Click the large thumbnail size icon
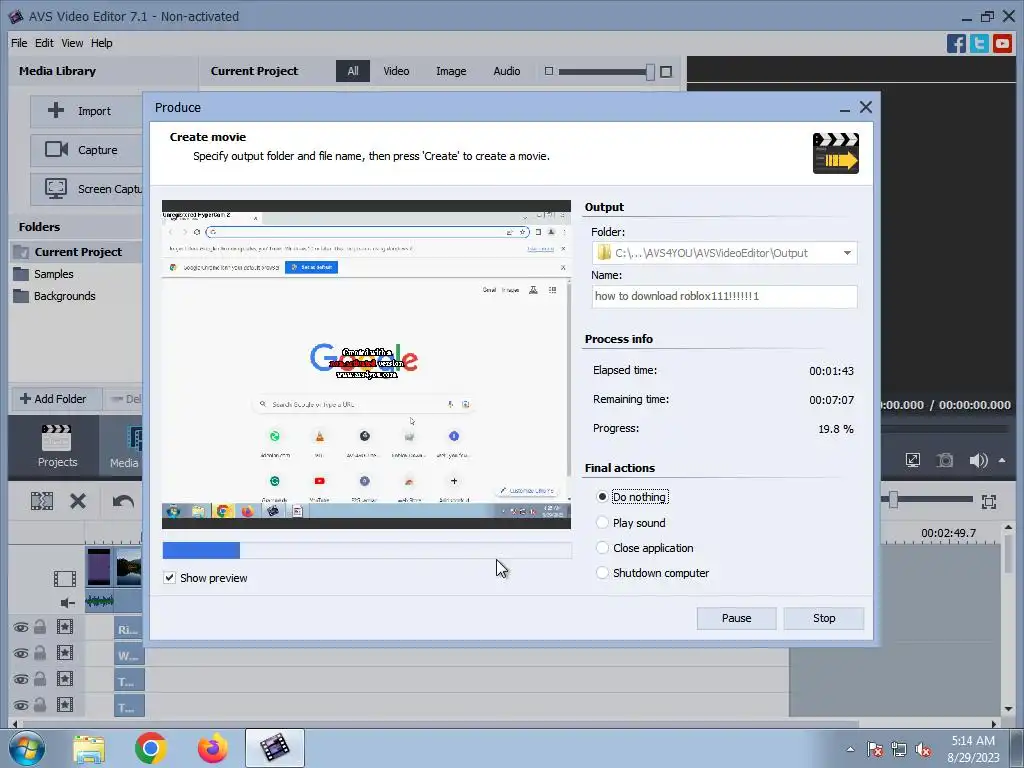The height and width of the screenshot is (768, 1024). pos(665,71)
